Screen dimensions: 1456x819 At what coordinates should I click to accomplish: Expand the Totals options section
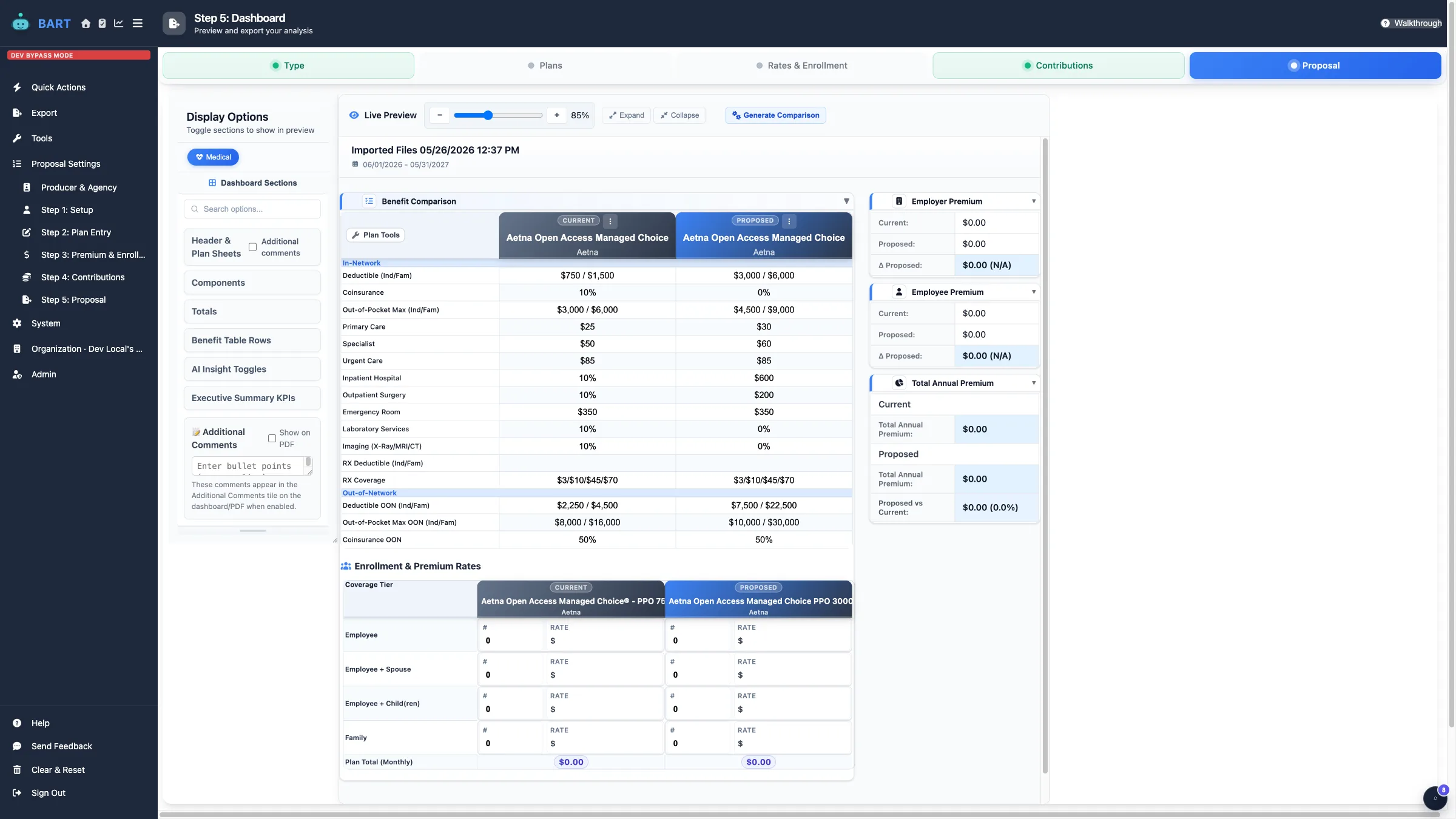pos(252,311)
